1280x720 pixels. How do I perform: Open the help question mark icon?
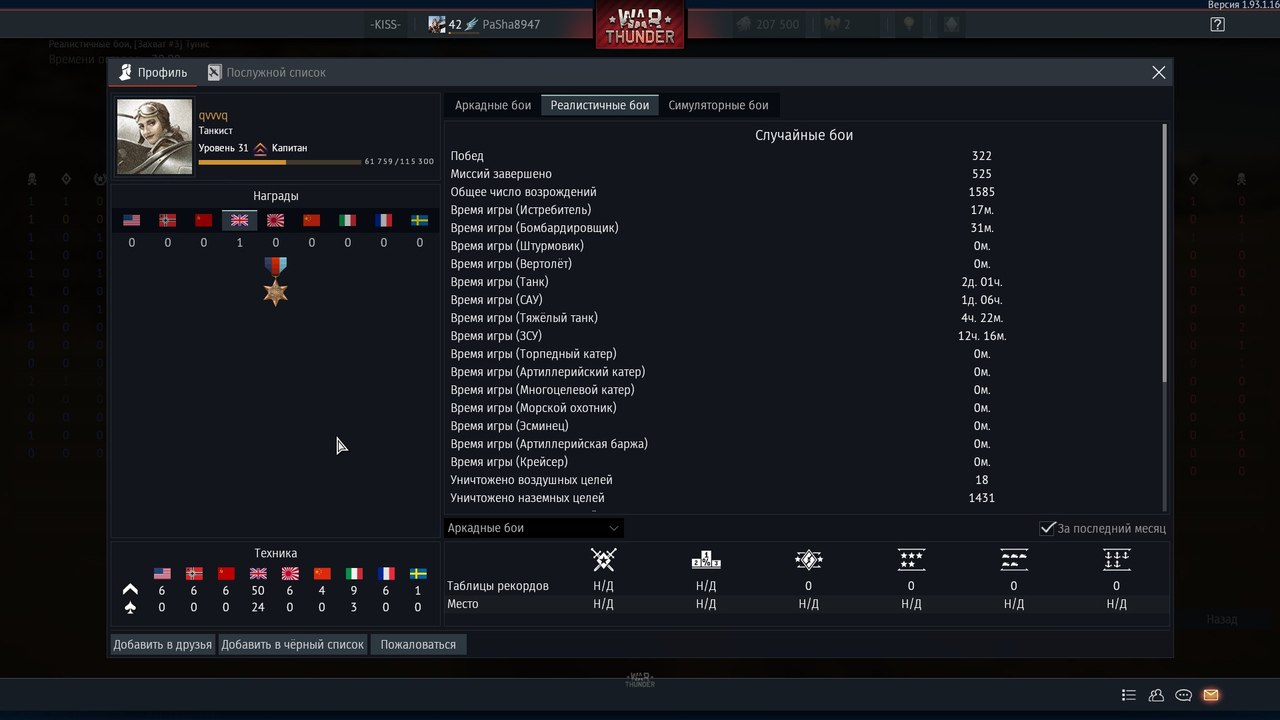[x=1217, y=24]
